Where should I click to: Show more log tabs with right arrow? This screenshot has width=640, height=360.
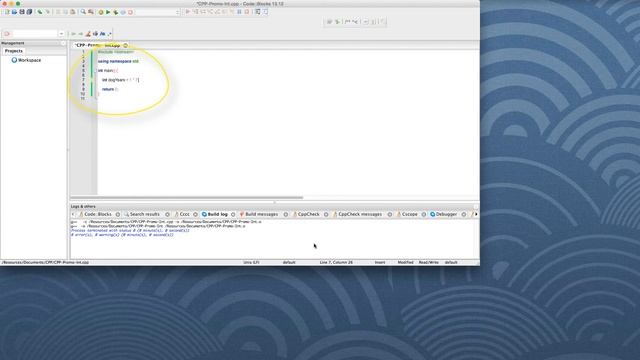click(476, 214)
